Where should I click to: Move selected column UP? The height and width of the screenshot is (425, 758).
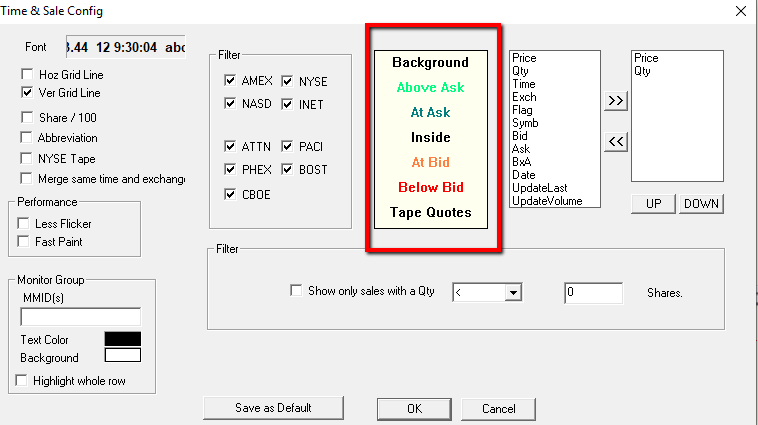(653, 204)
